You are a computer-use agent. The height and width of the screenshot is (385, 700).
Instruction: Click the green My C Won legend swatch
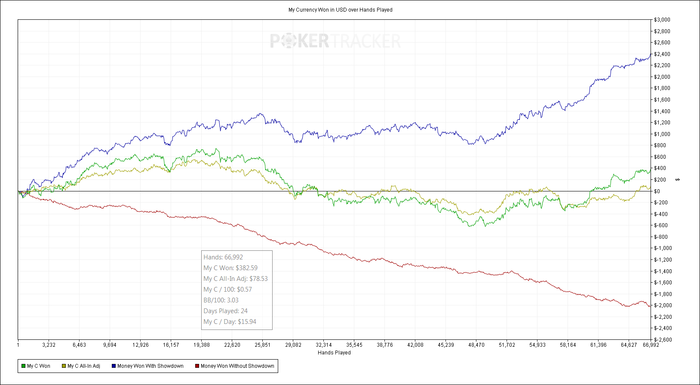[x=23, y=366]
